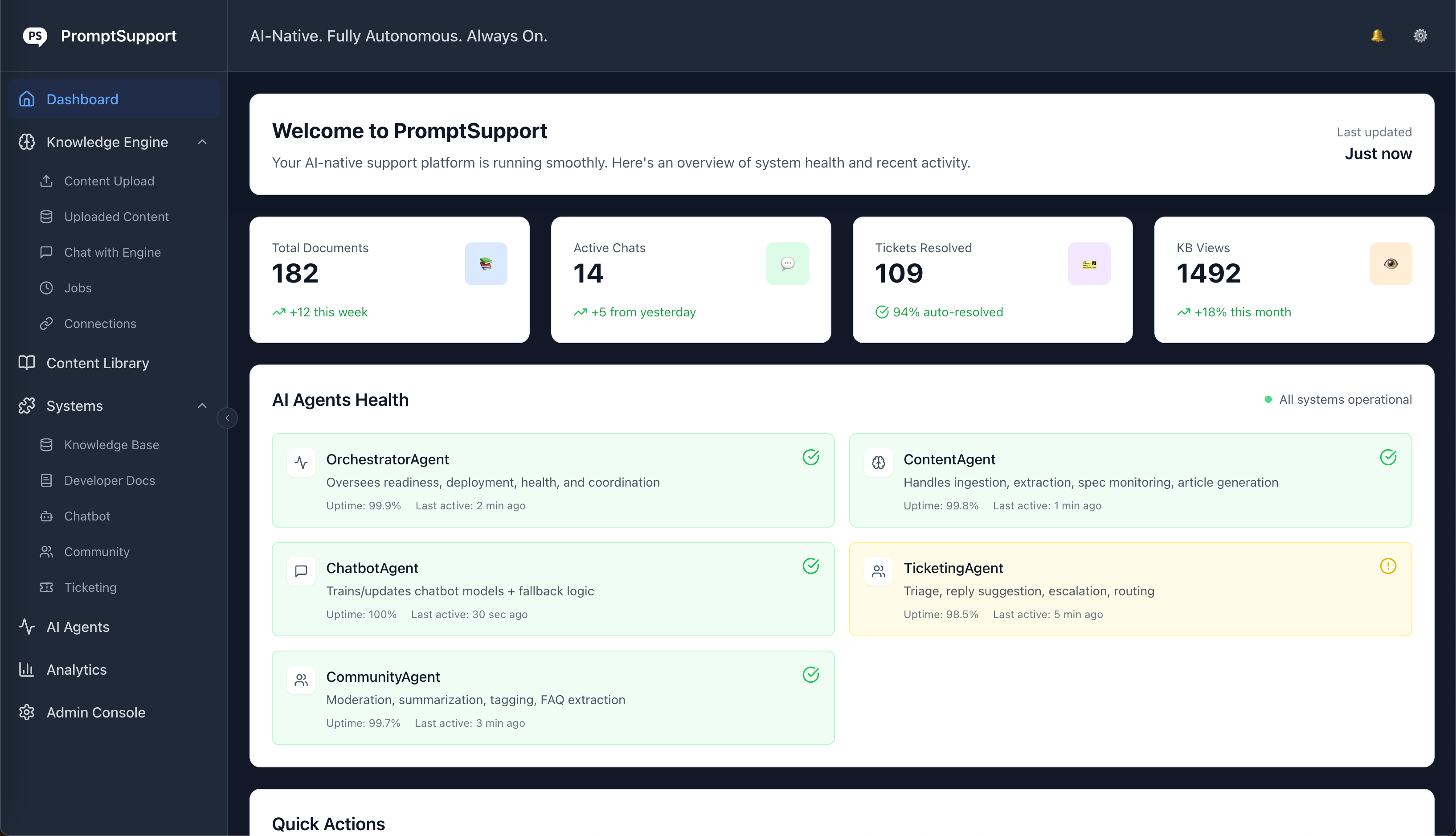Viewport: 1456px width, 836px height.
Task: Collapse the Systems section
Action: pyautogui.click(x=201, y=406)
